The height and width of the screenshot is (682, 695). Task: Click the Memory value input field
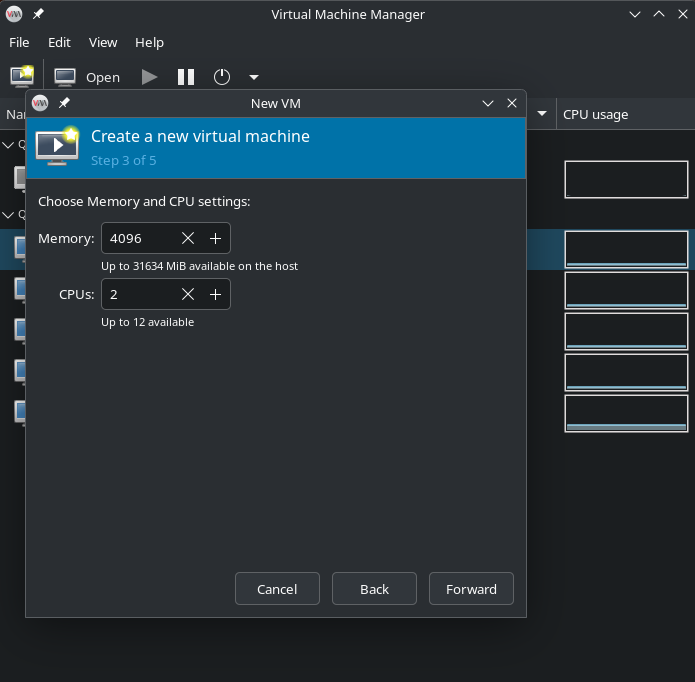138,238
